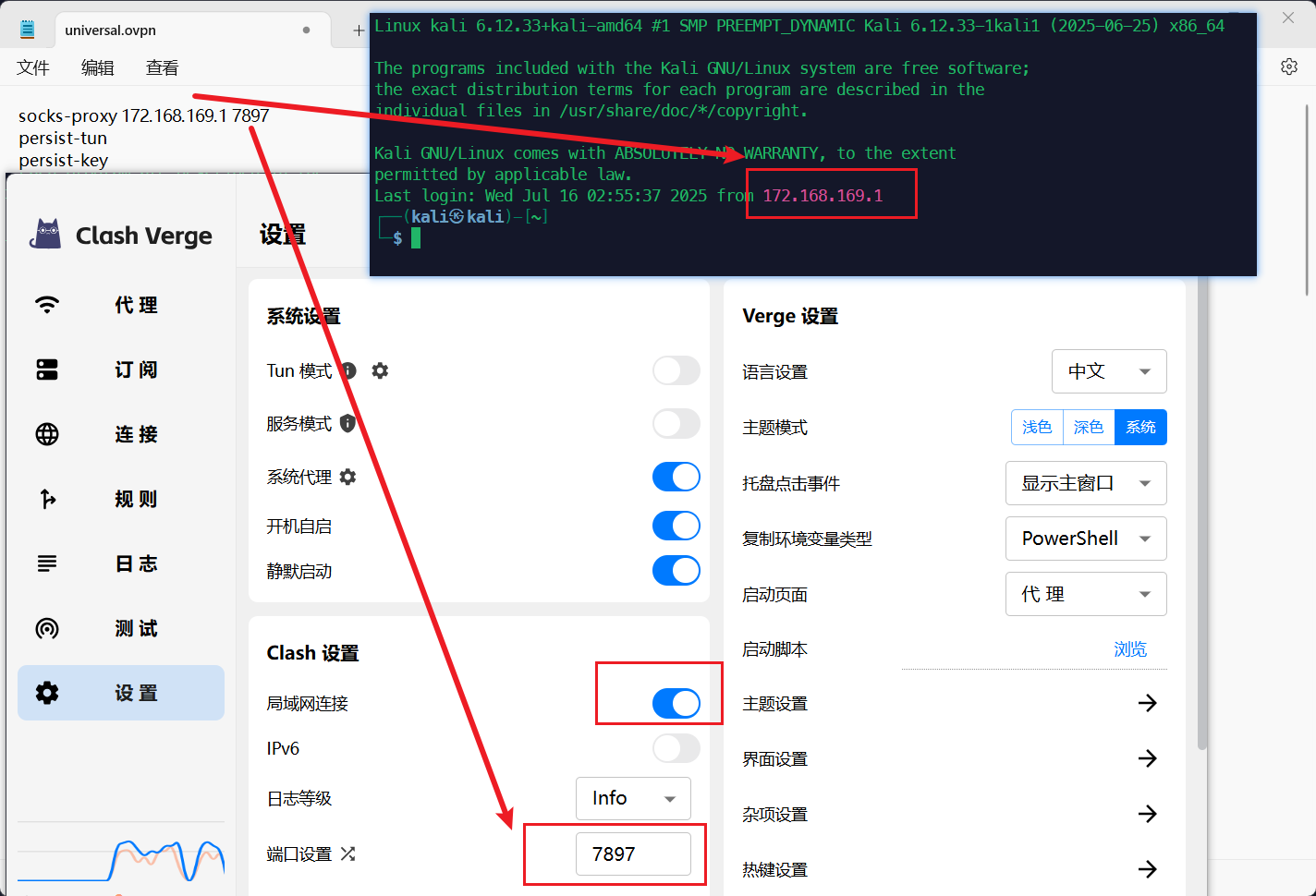Click the connections globe icon
Viewport: 1316px width, 896px height.
click(x=47, y=434)
